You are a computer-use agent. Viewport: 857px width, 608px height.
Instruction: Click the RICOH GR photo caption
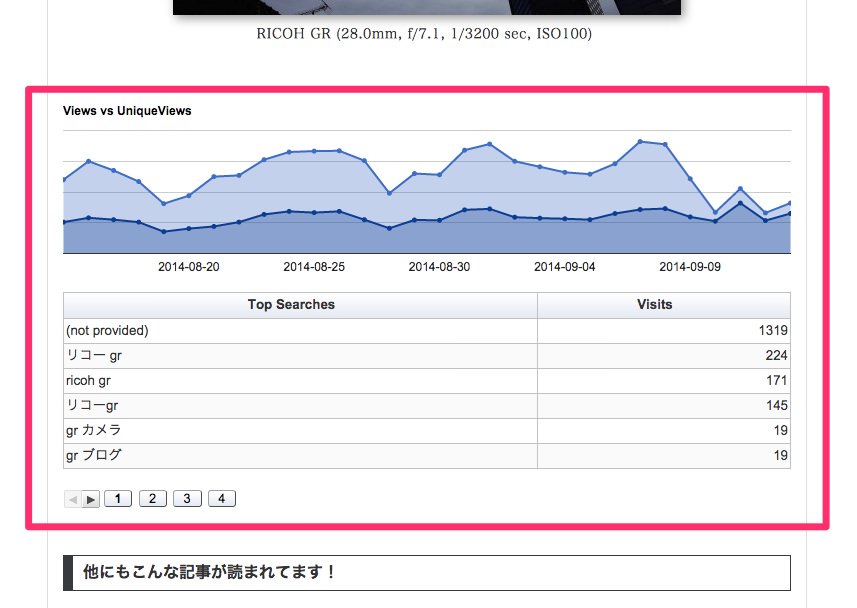[424, 34]
